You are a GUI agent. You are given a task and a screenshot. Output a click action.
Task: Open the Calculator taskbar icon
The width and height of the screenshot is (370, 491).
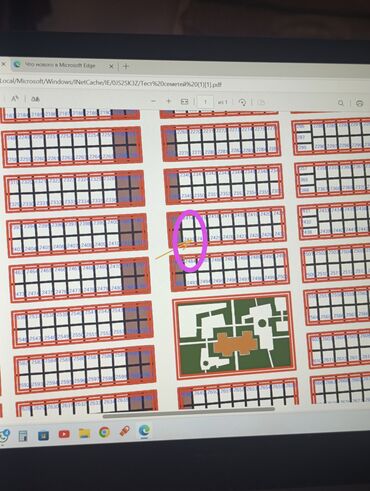pyautogui.click(x=23, y=436)
